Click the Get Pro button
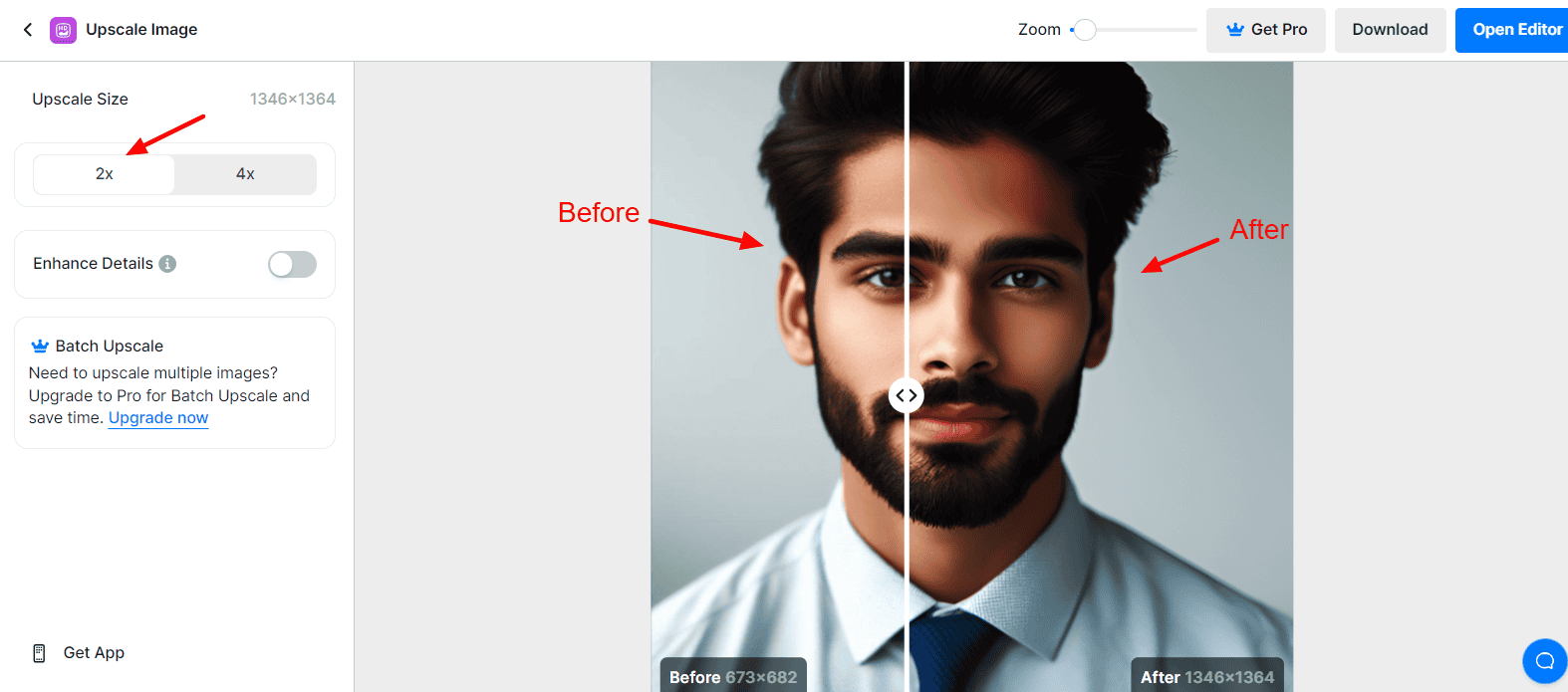This screenshot has width=1568, height=692. 1265,30
